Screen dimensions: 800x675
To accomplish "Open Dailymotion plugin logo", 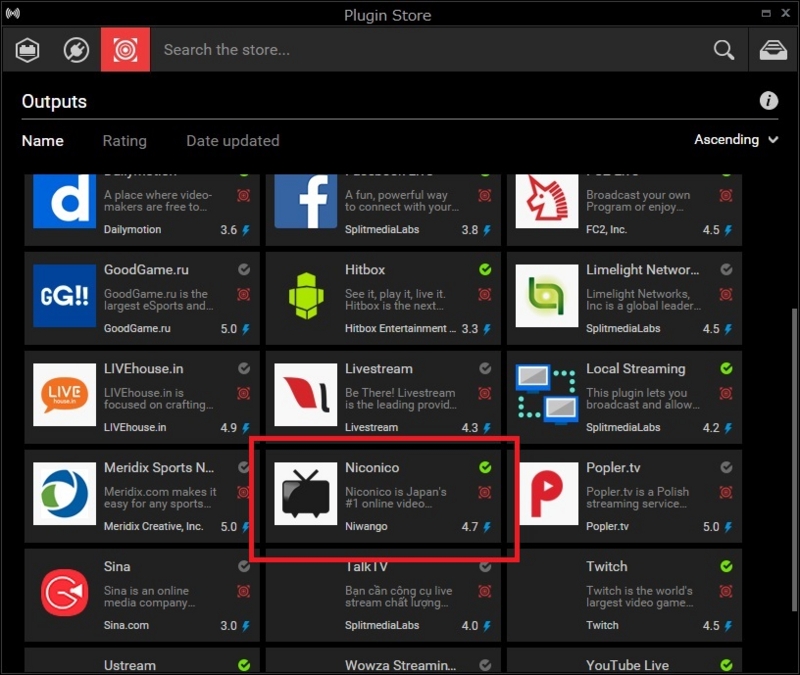I will click(x=64, y=201).
